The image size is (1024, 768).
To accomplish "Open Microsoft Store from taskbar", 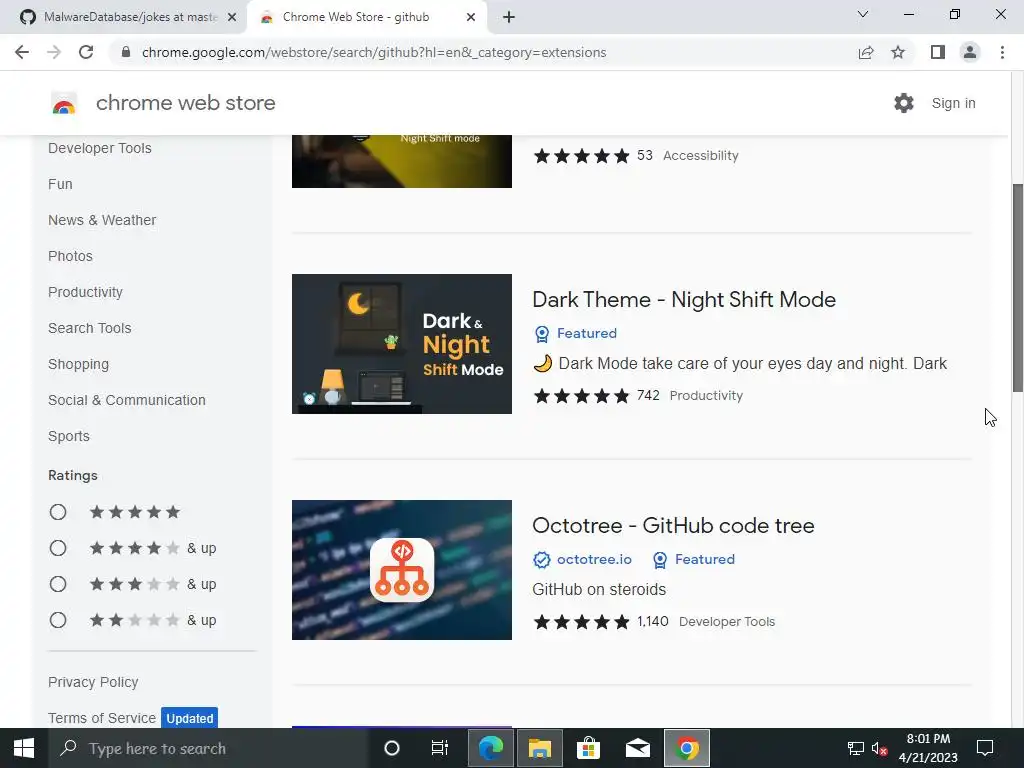I will (588, 748).
